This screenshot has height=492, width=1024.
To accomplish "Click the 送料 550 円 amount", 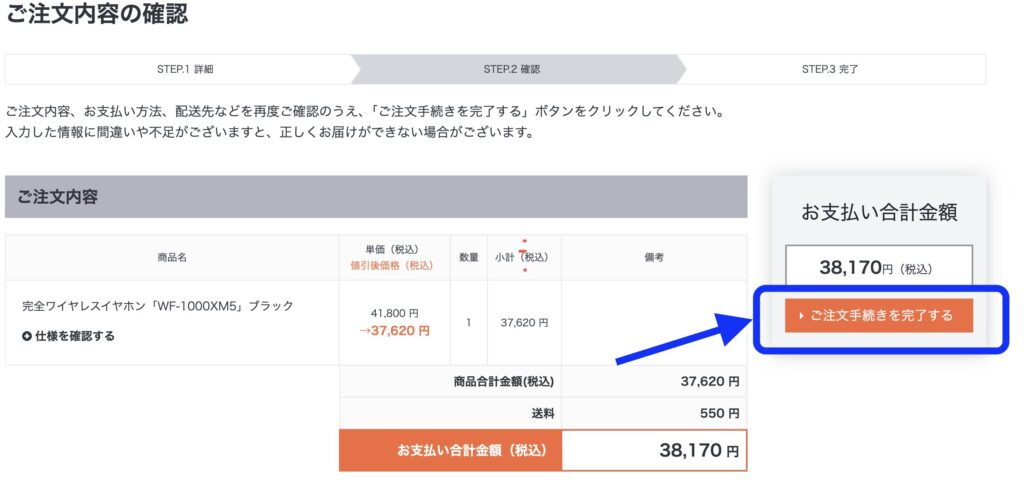I will tap(720, 412).
